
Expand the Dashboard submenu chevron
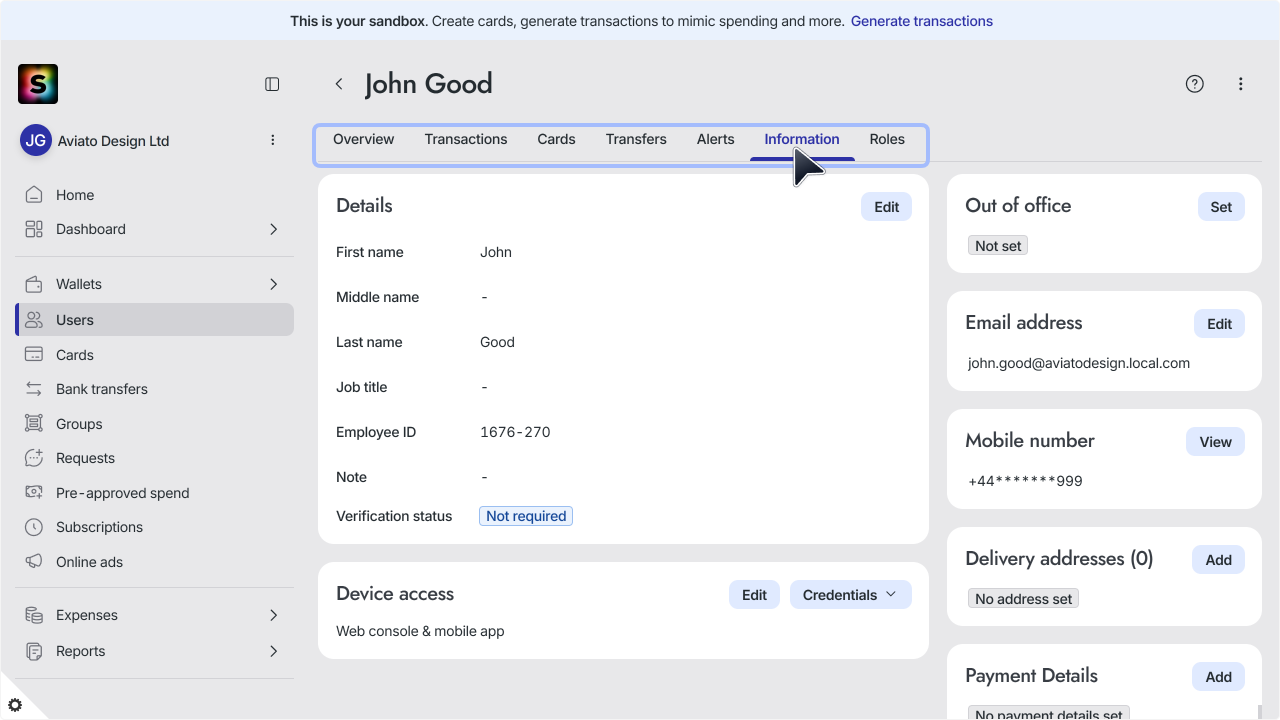pyautogui.click(x=274, y=229)
